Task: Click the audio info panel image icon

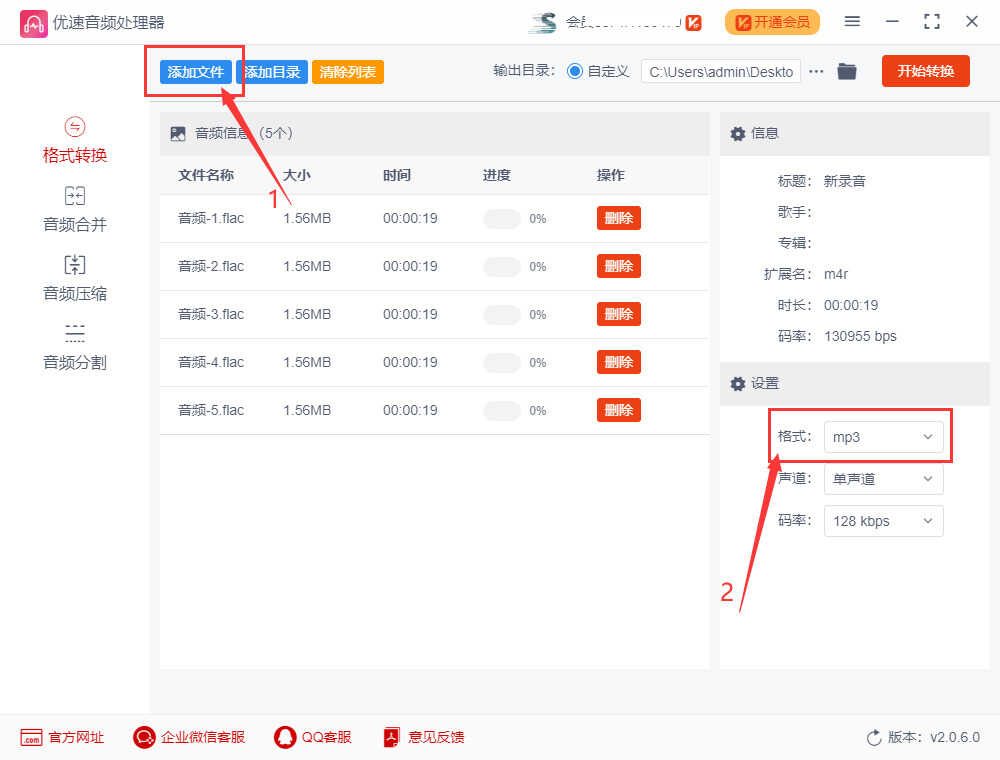Action: point(178,133)
